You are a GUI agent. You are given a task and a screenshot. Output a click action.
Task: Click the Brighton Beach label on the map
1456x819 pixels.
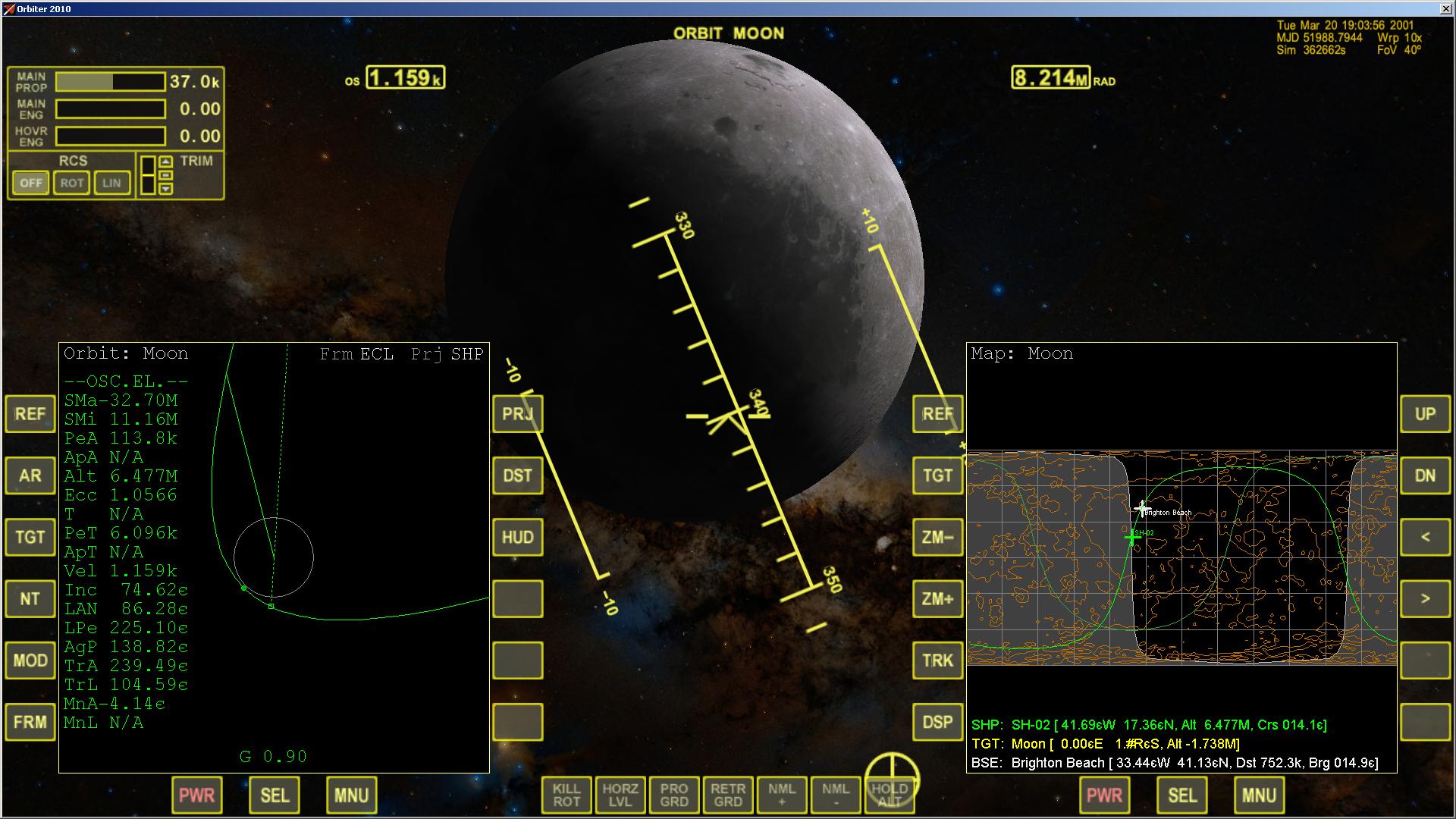point(1168,513)
